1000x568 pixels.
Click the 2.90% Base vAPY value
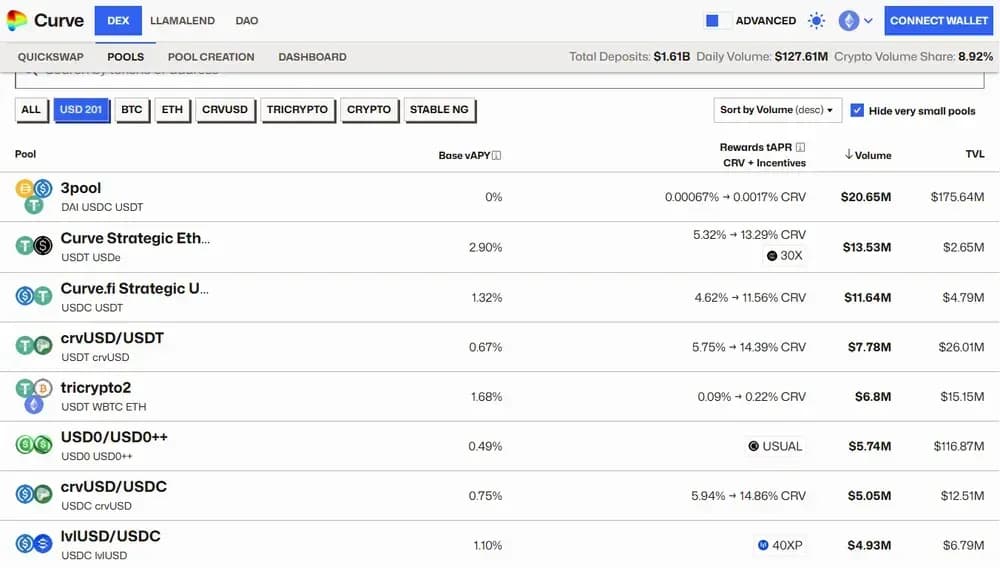[485, 247]
